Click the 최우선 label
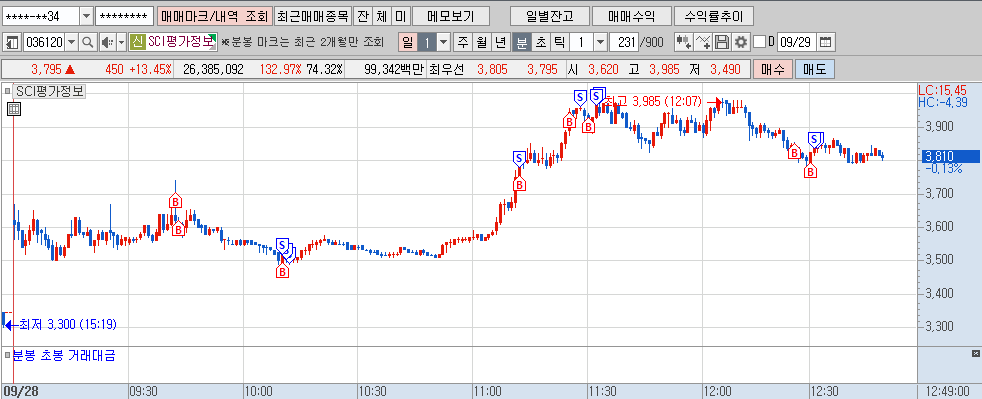Image resolution: width=982 pixels, height=399 pixels. 446,69
